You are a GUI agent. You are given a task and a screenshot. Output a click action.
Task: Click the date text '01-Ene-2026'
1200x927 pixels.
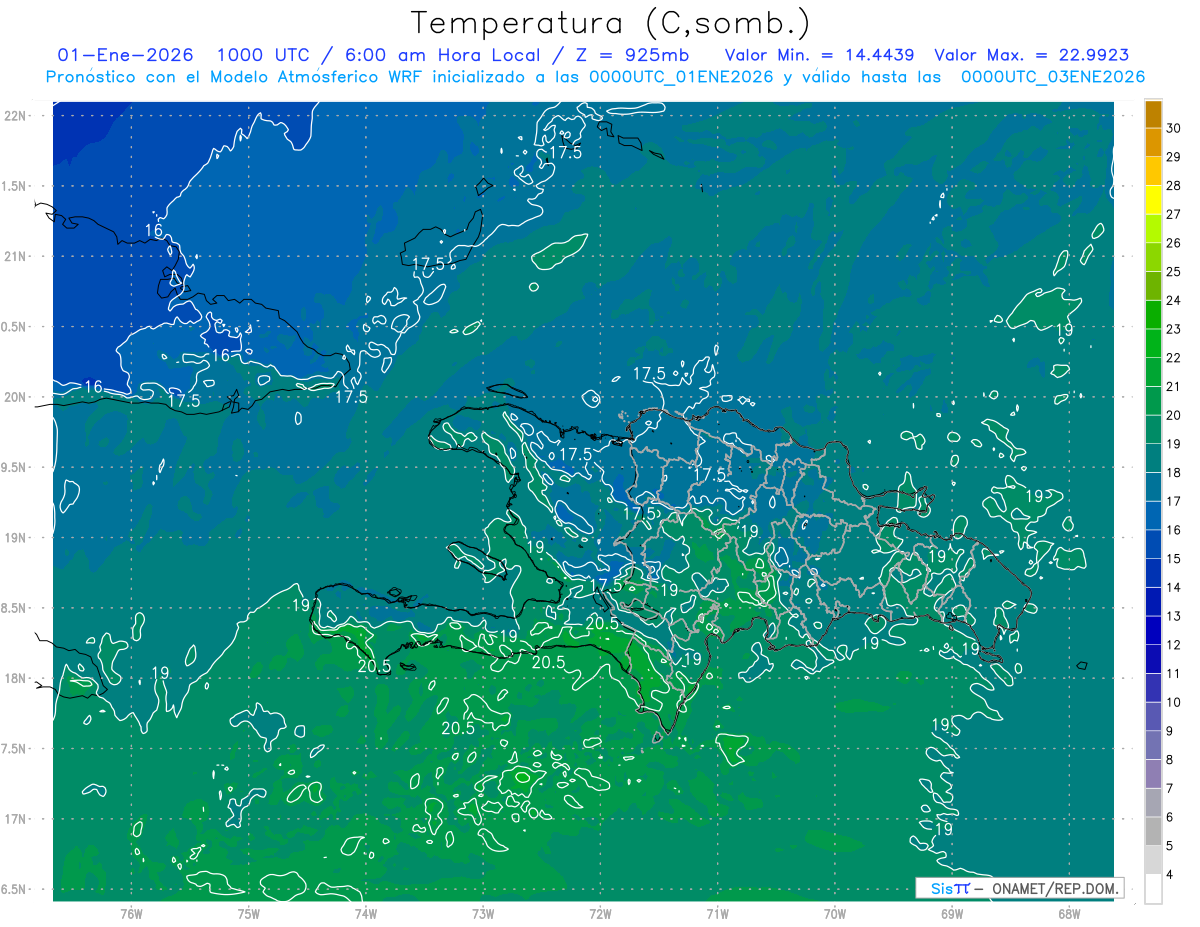(125, 56)
